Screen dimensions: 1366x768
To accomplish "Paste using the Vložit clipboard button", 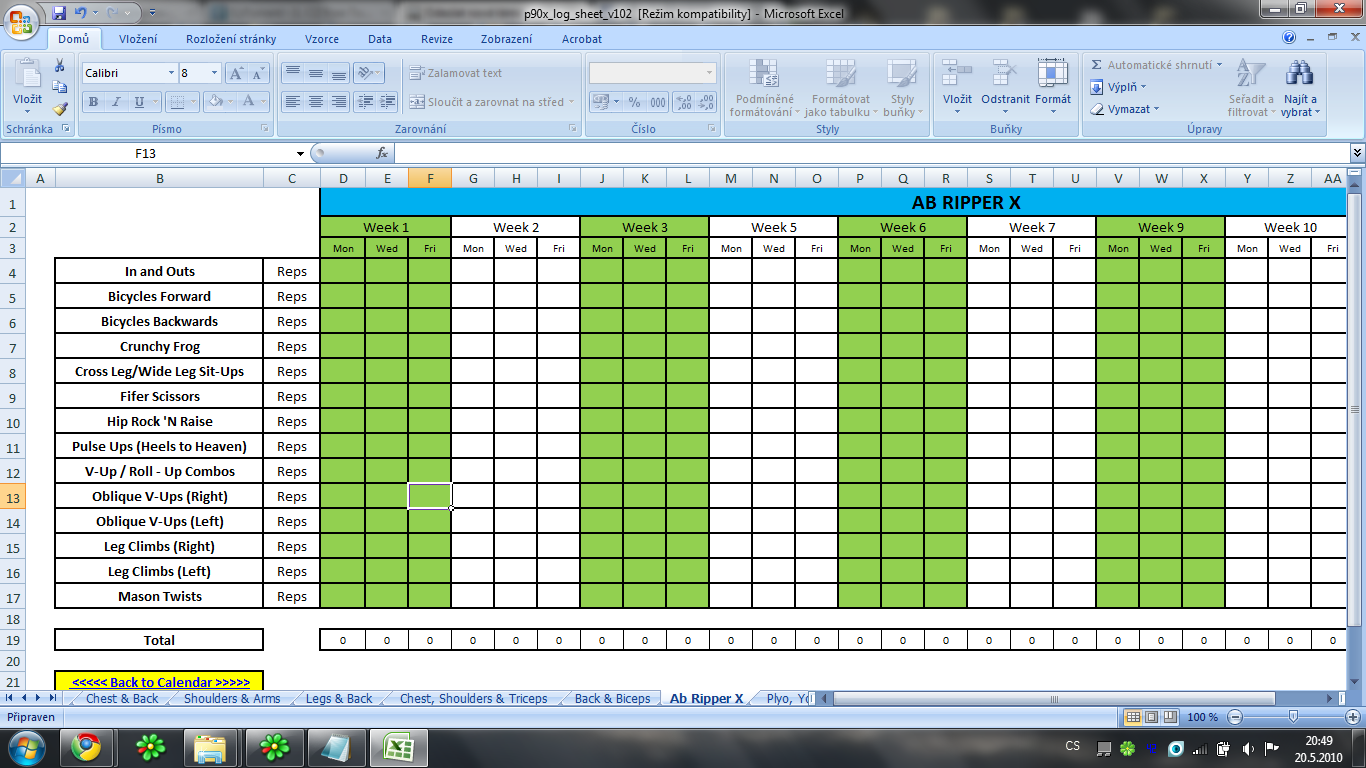I will coord(27,84).
